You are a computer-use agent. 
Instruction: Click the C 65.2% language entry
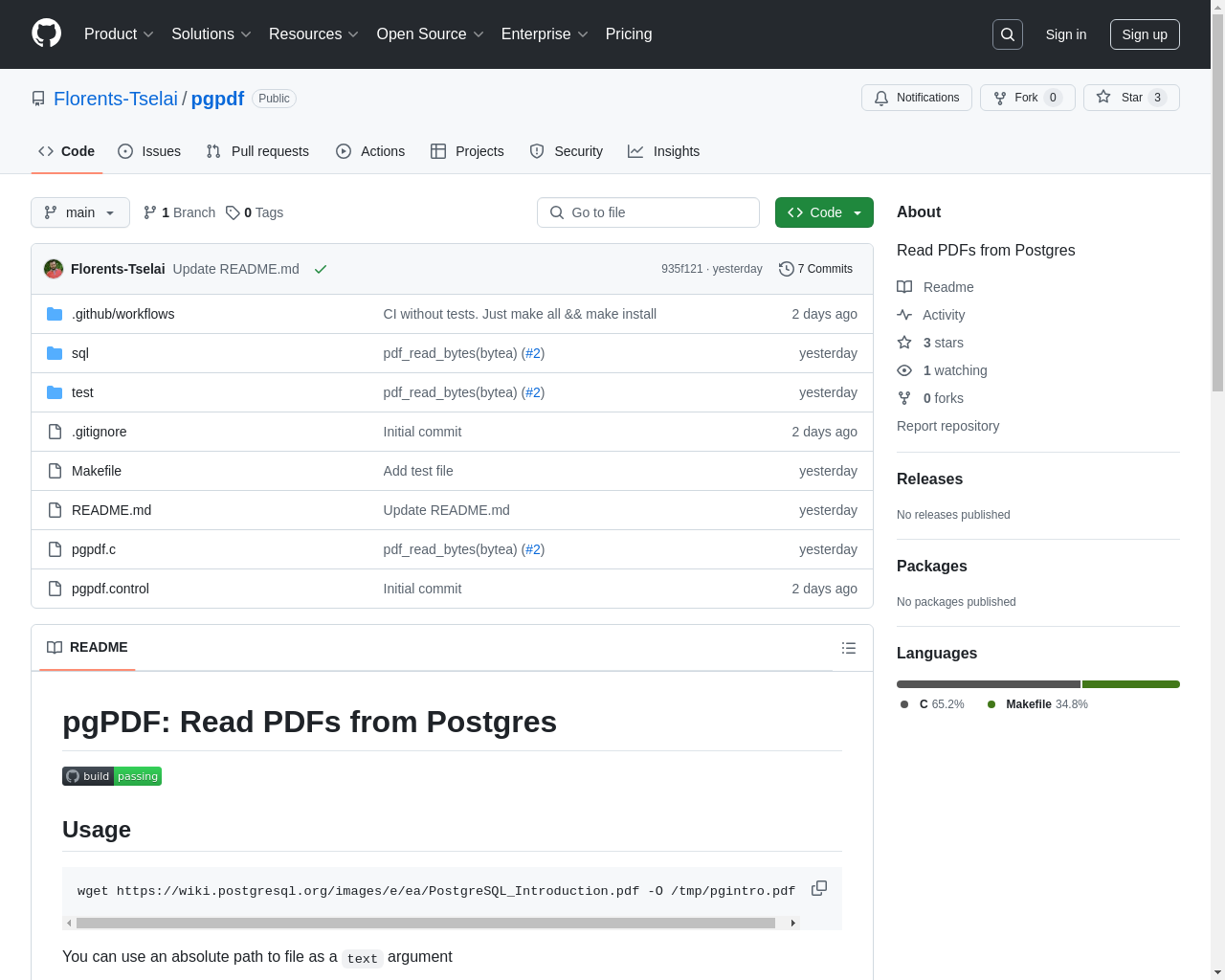click(x=932, y=704)
